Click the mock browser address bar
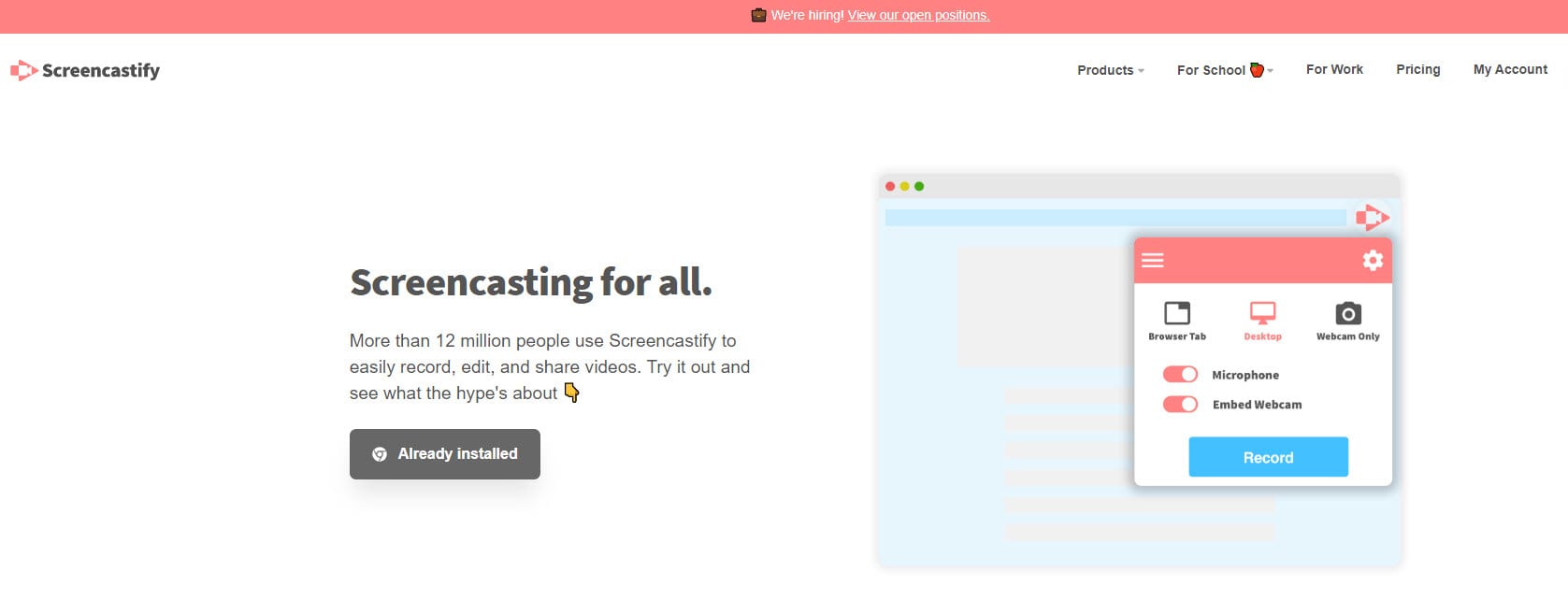The width and height of the screenshot is (1568, 615). click(1115, 218)
